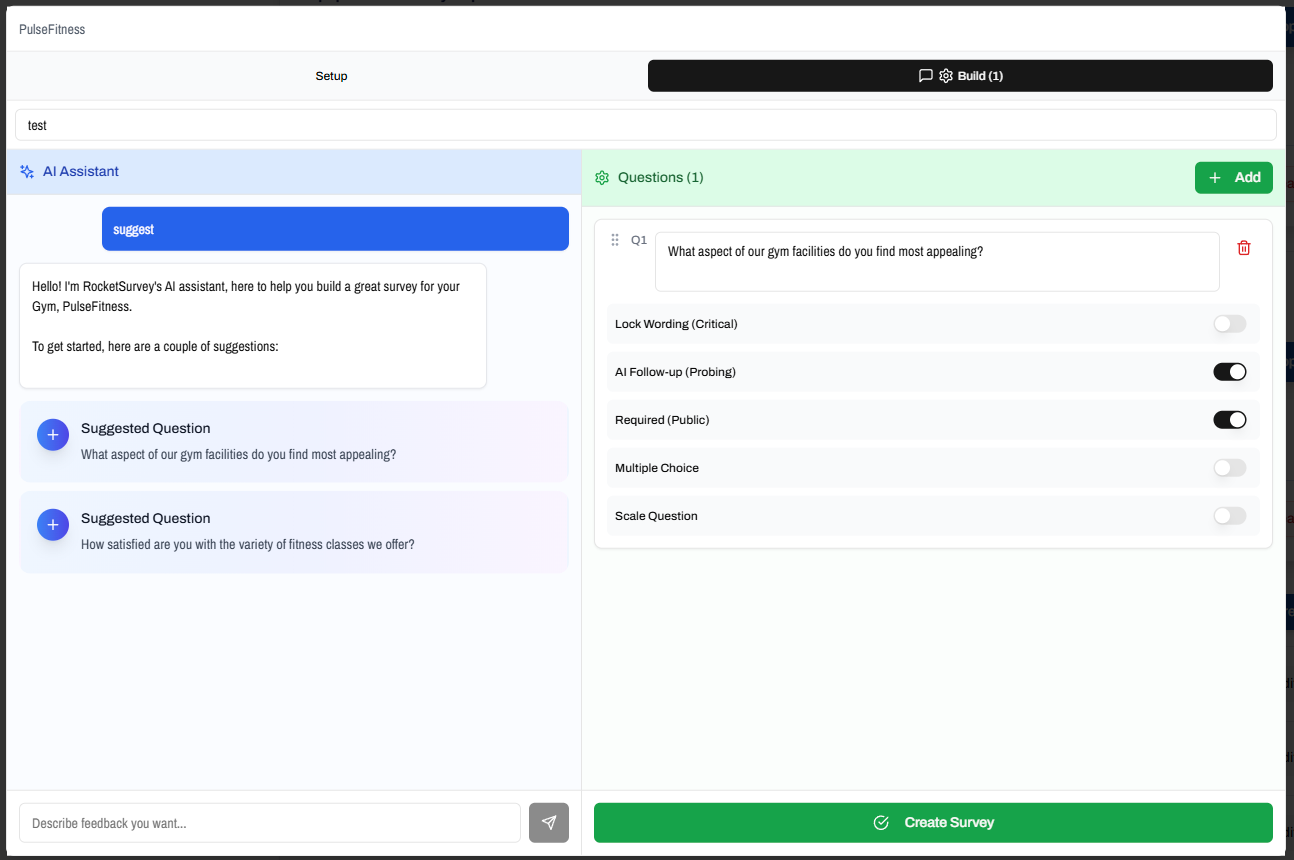Turn off the Required (Public) toggle
This screenshot has height=860, width=1294.
pyautogui.click(x=1229, y=419)
